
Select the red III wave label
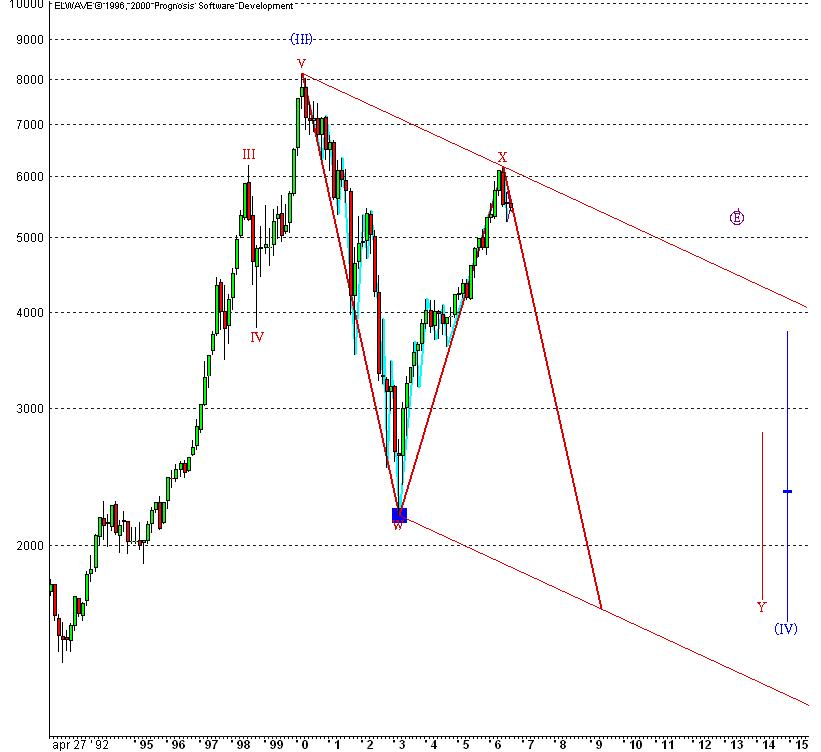click(x=249, y=154)
